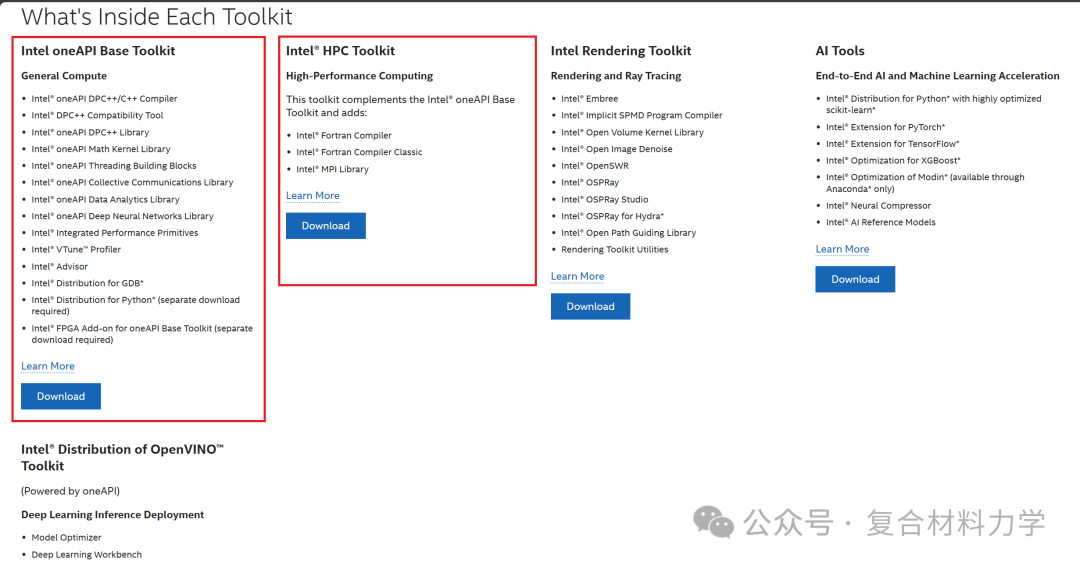1080x566 pixels.
Task: Click 'Intel oneAPI Collective Communications Library' item
Action: (x=132, y=182)
